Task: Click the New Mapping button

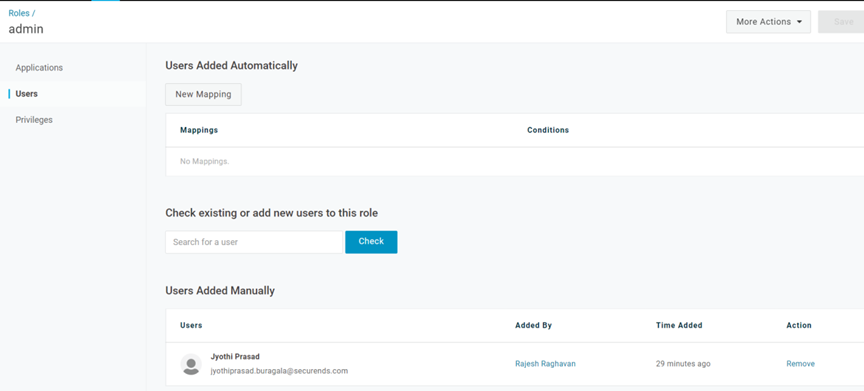Action: pos(203,94)
